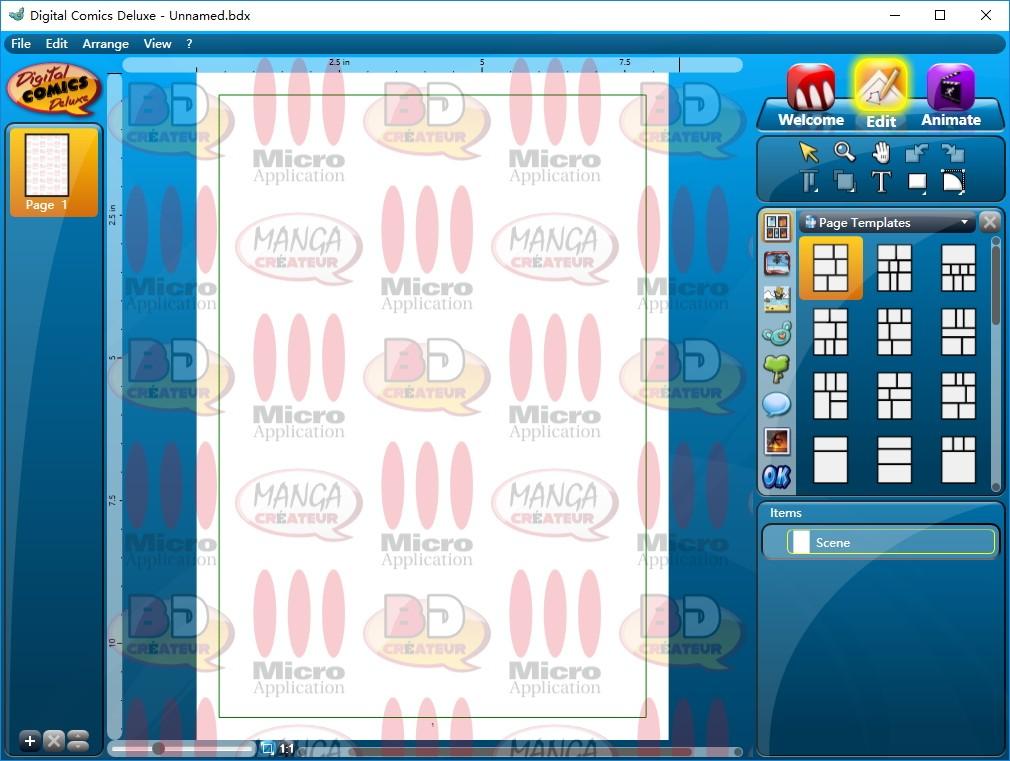
Task: Select the magnifying glass zoom tool
Action: coord(844,152)
